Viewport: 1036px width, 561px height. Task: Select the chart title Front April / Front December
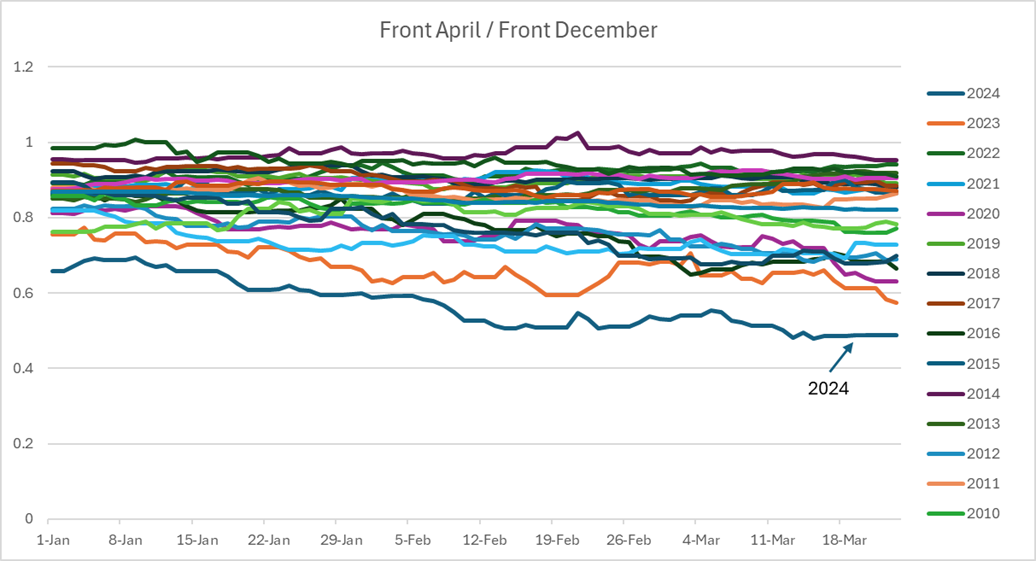pos(518,30)
